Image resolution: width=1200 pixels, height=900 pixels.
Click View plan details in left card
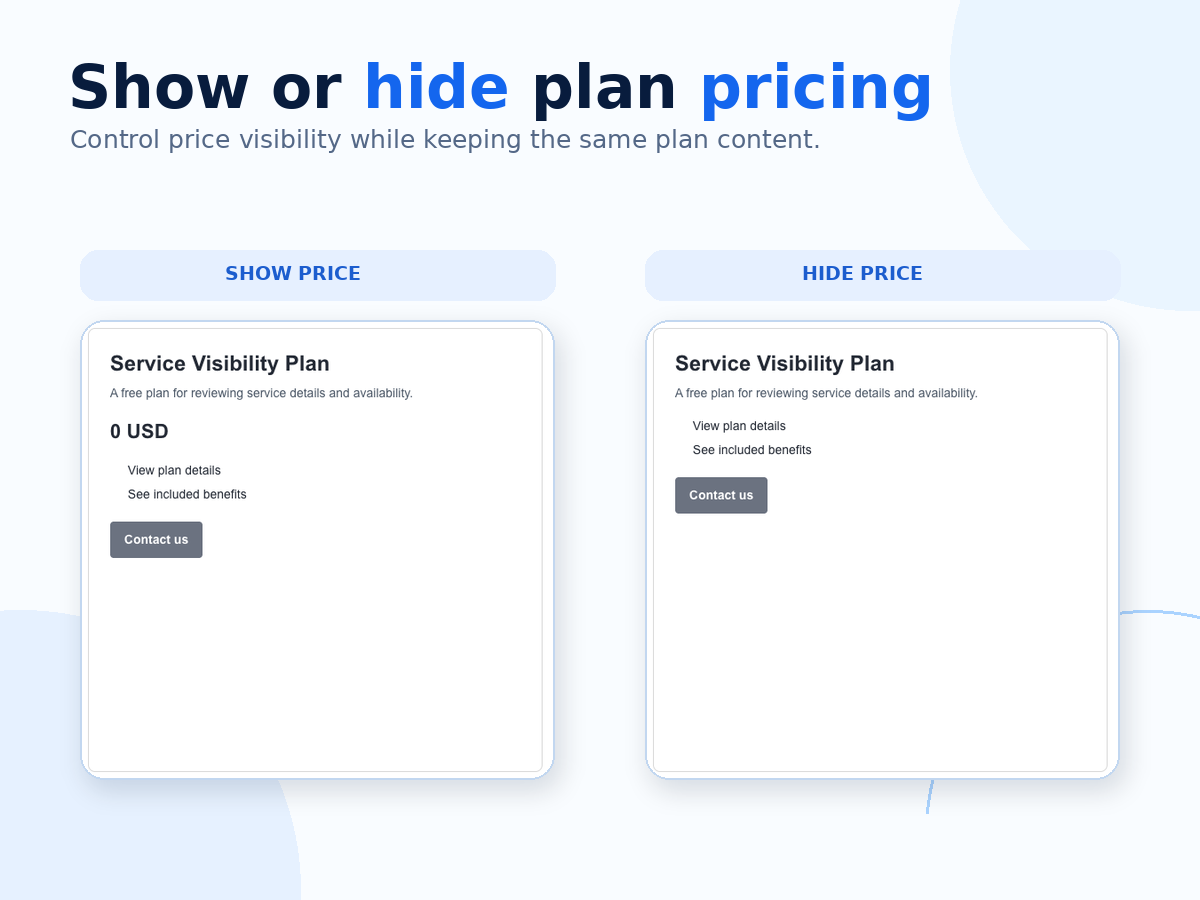(174, 470)
